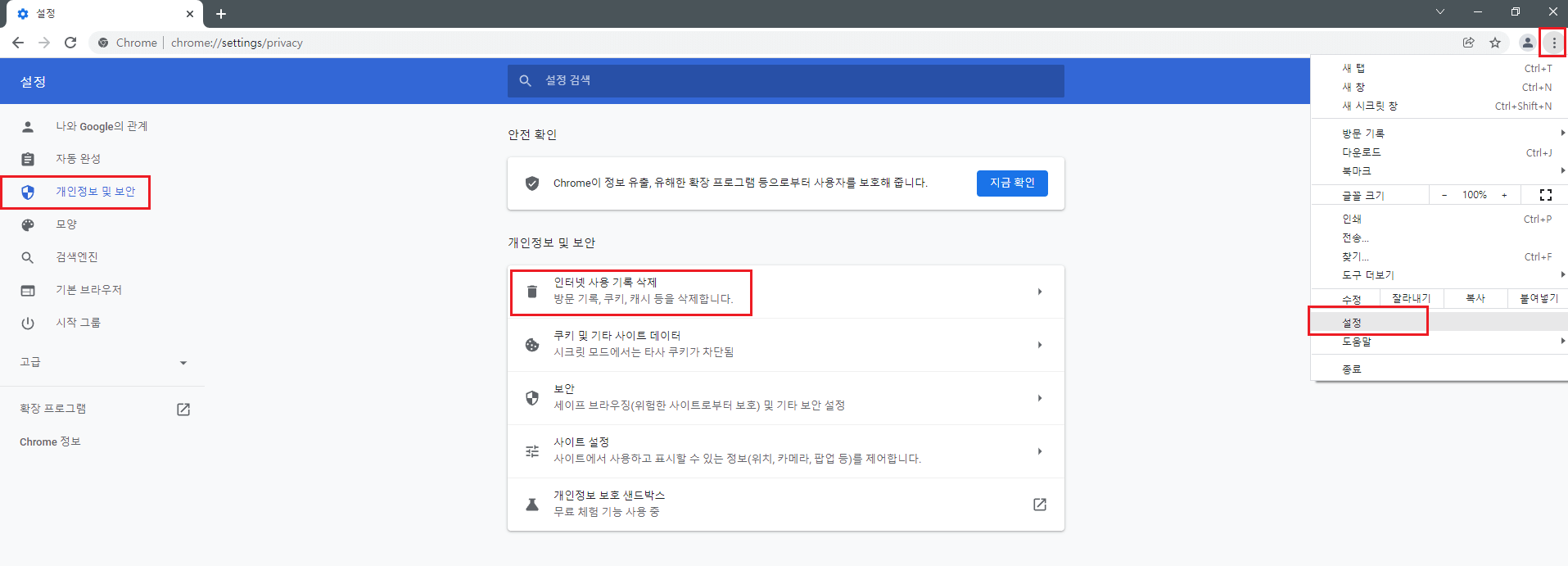This screenshot has height=566, width=1568.
Task: Select 새 창 in Chrome menu
Action: click(1439, 87)
